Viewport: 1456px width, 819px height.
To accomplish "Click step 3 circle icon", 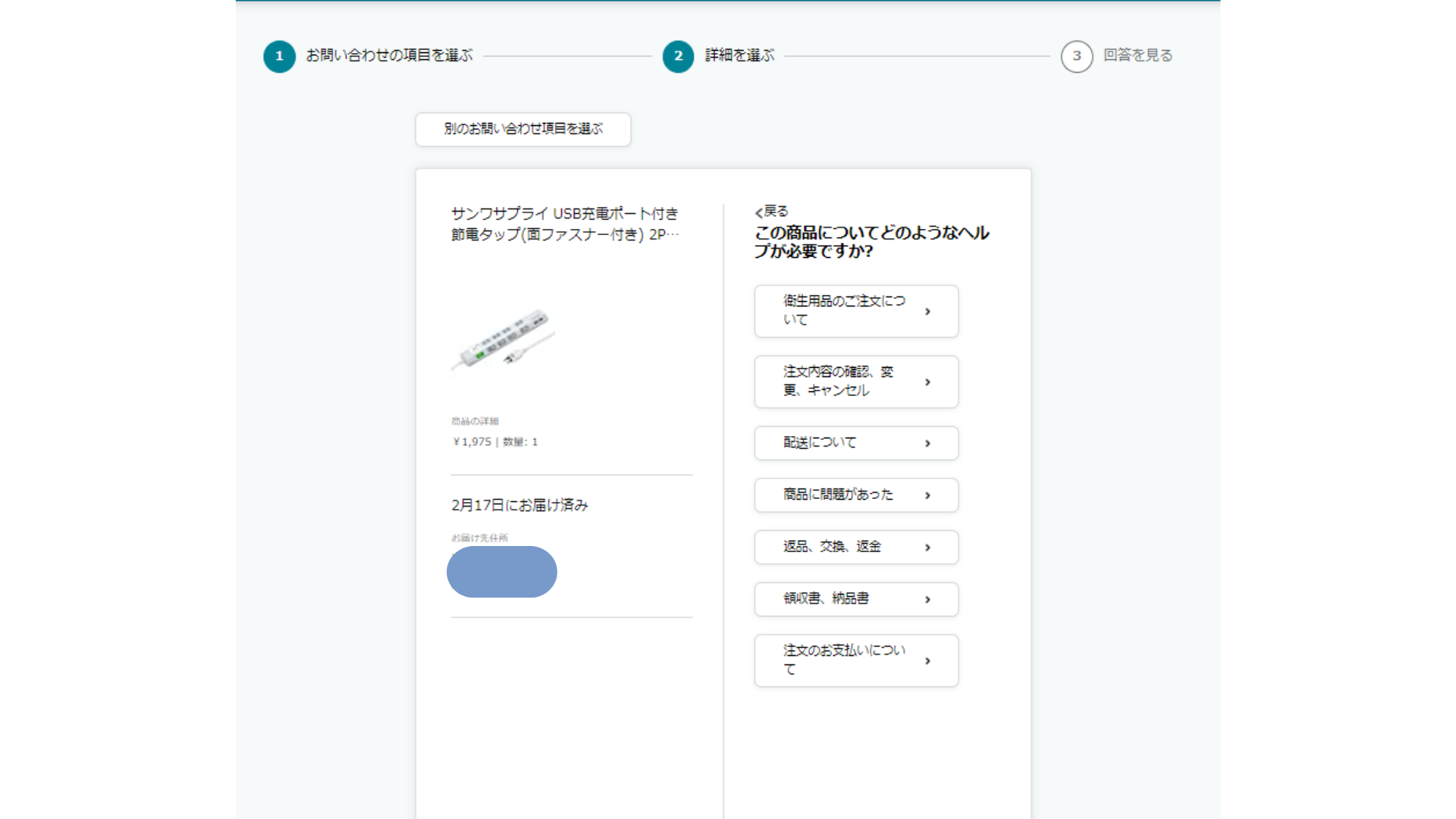I will [x=1076, y=56].
